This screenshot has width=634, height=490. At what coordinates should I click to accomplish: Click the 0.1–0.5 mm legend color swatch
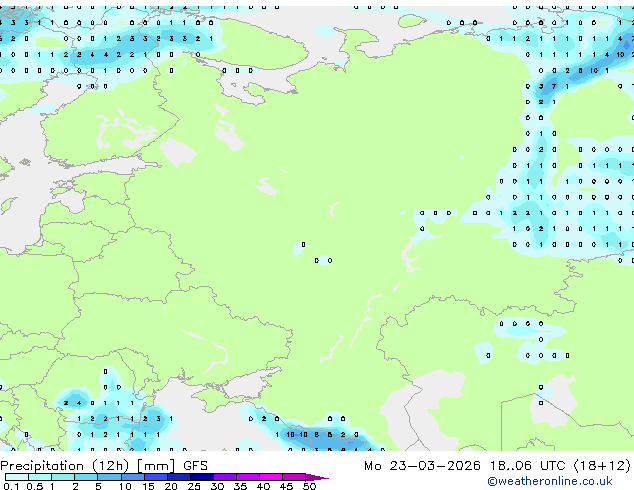(x=17, y=477)
